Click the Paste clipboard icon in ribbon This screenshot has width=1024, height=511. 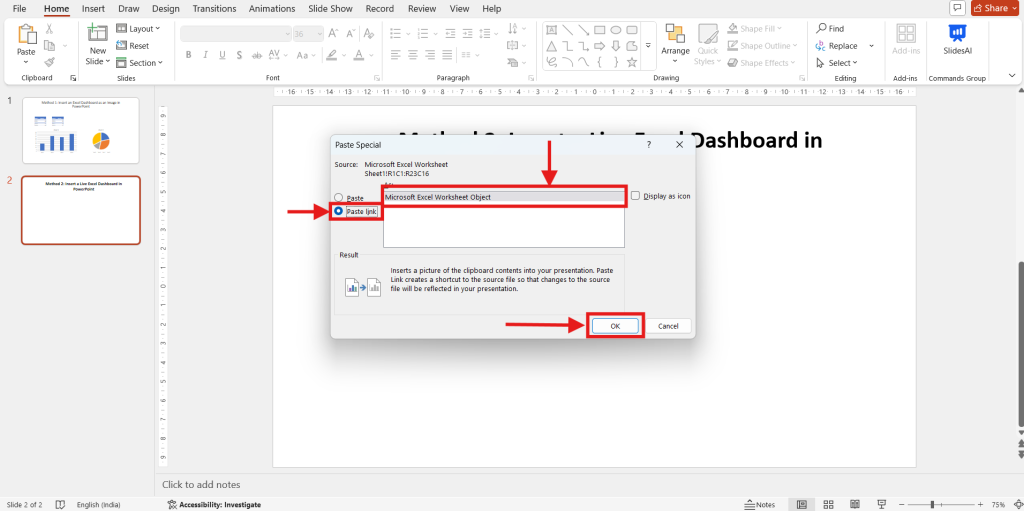(26, 35)
